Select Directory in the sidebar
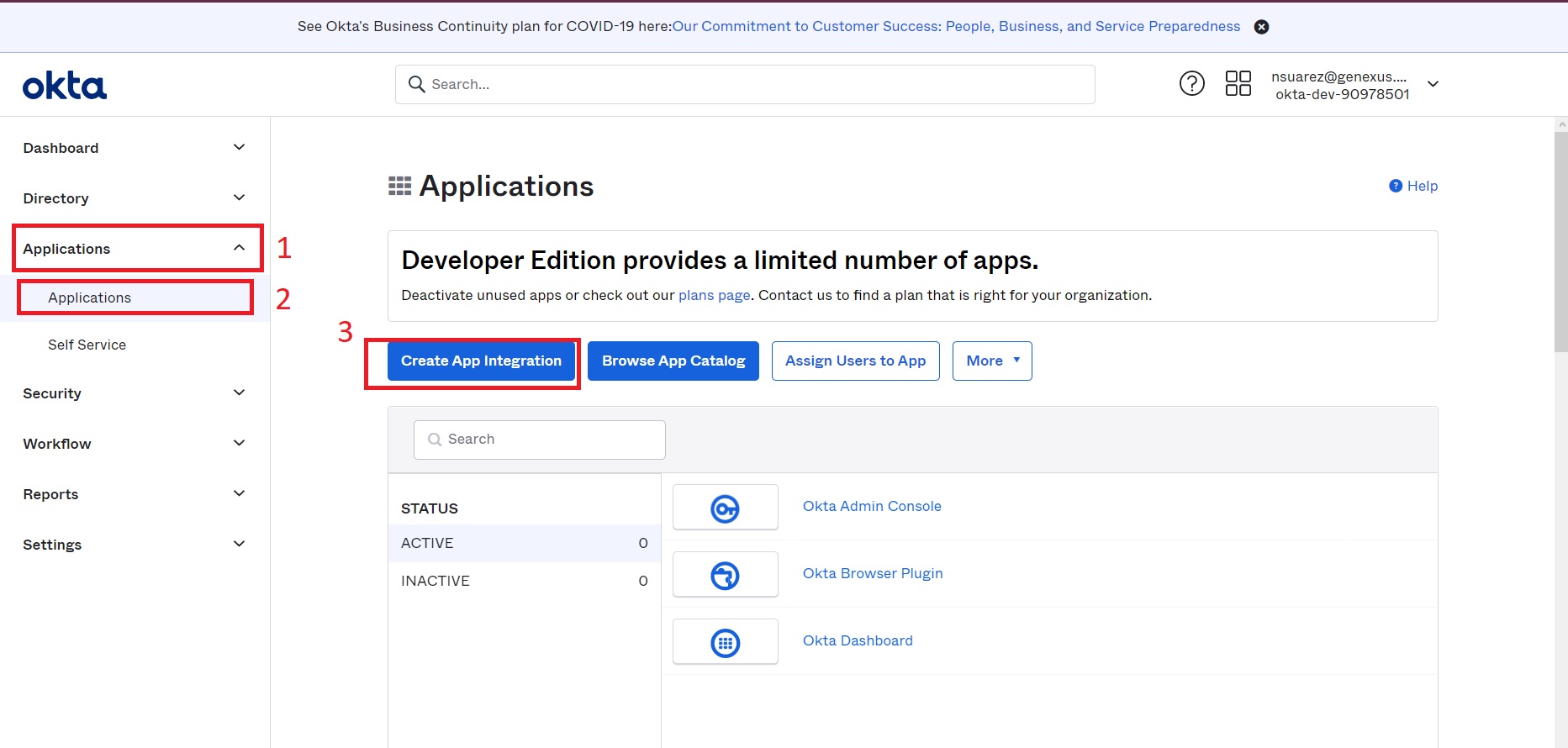This screenshot has width=1568, height=748. click(x=55, y=198)
